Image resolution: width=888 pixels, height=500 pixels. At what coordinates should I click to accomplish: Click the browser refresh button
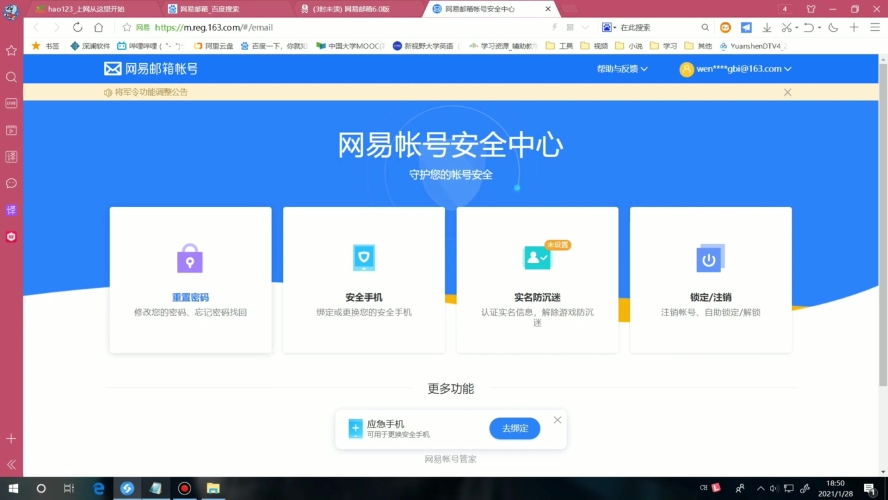pos(78,27)
